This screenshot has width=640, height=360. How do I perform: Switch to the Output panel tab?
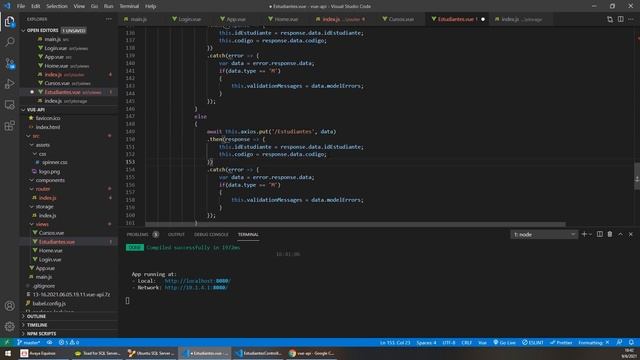click(x=176, y=234)
